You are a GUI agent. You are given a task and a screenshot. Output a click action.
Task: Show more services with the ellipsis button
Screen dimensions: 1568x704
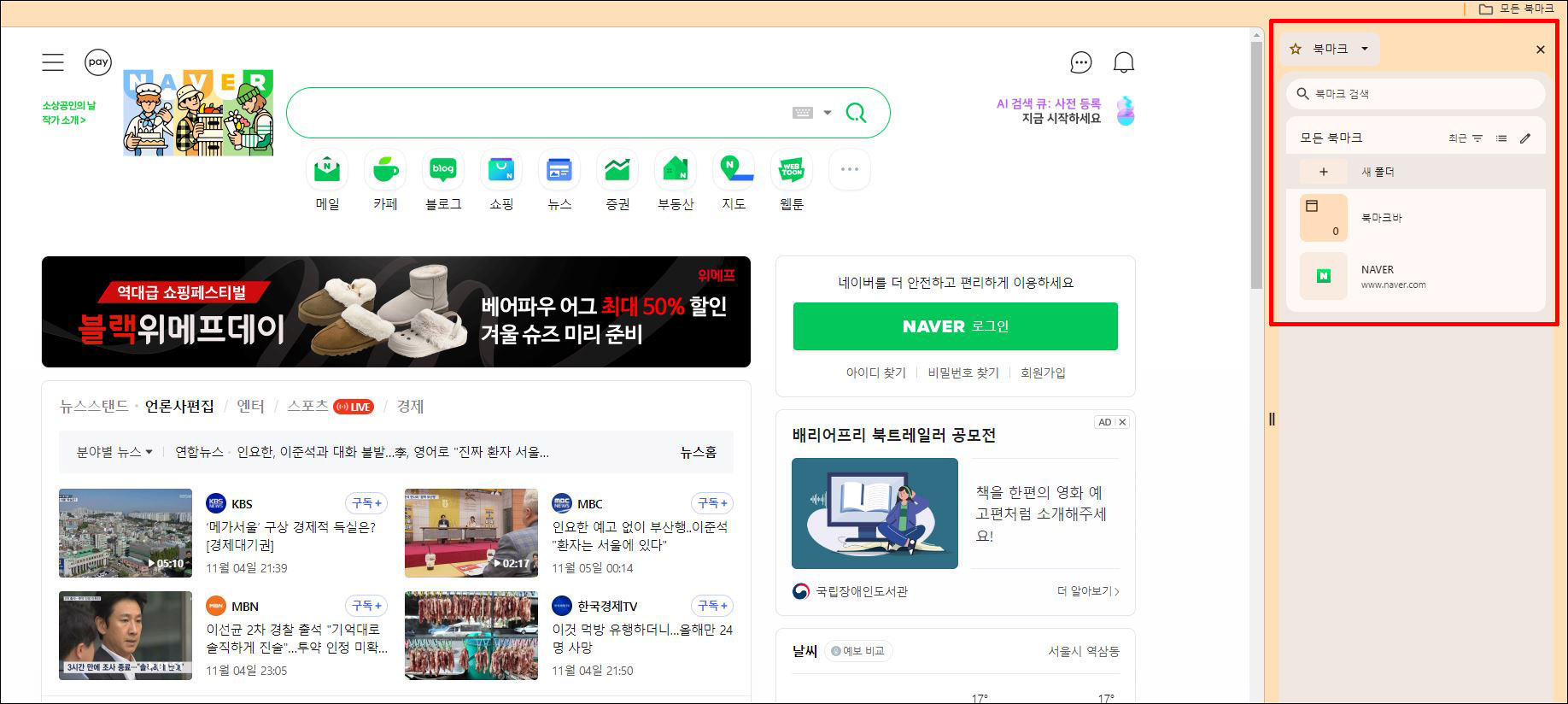coord(850,169)
